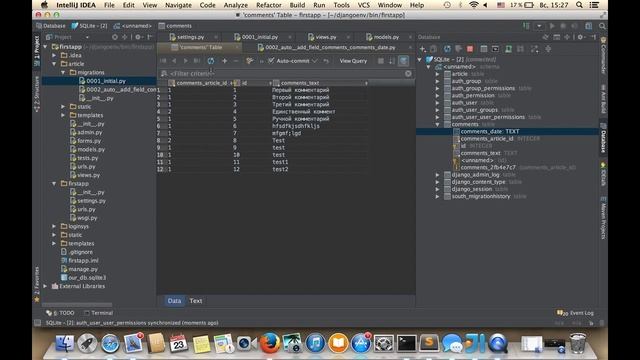Expand the django_session table node
Screen dimensions: 640x360
[438, 189]
